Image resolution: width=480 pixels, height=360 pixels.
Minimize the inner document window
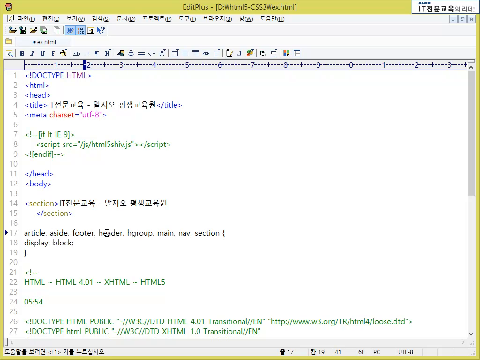[452, 19]
